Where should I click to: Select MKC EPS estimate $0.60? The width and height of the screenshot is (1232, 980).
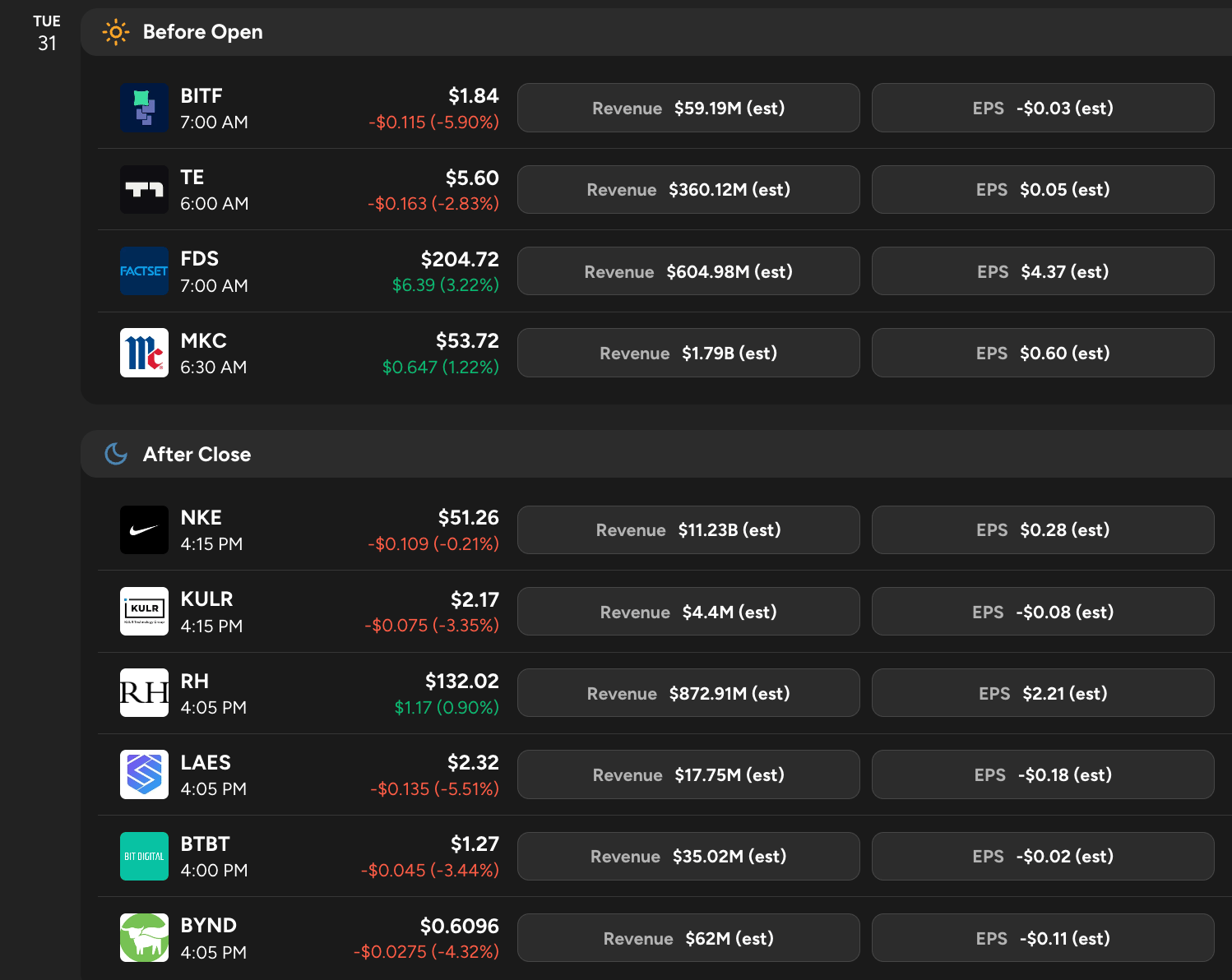click(1043, 353)
